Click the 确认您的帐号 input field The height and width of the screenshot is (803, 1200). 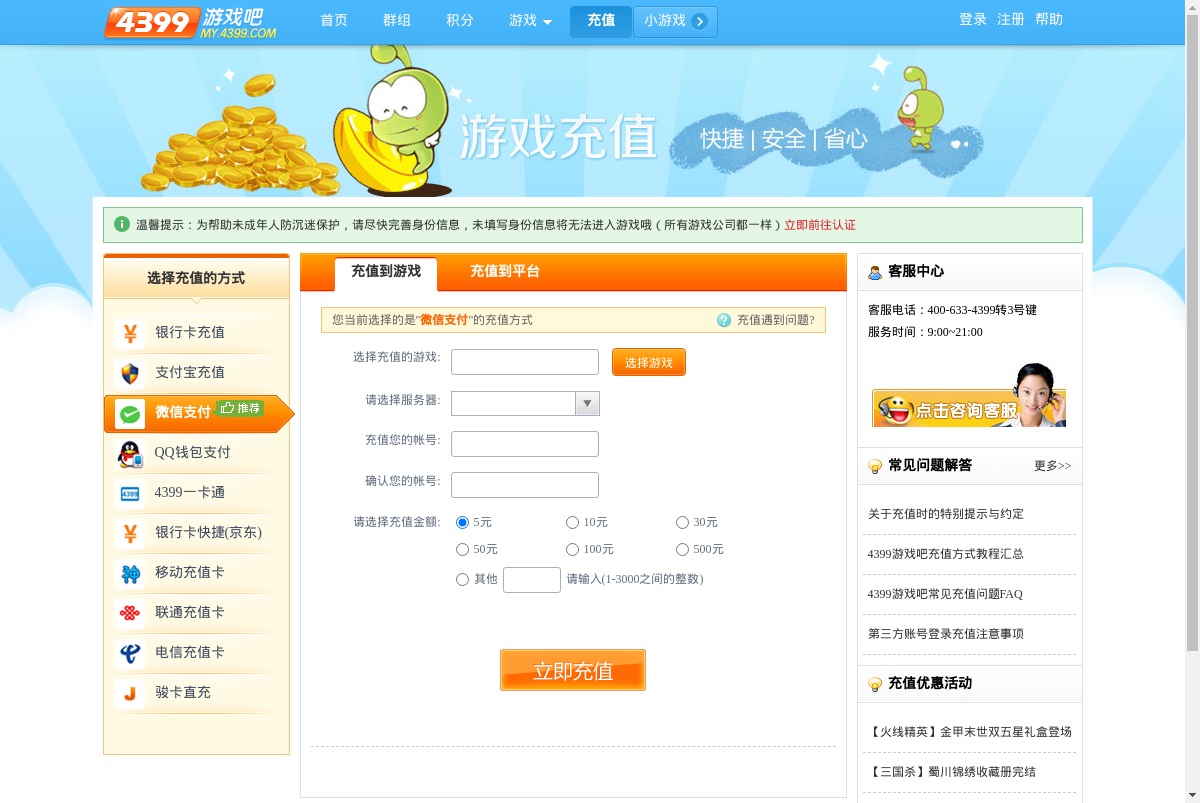click(x=525, y=485)
